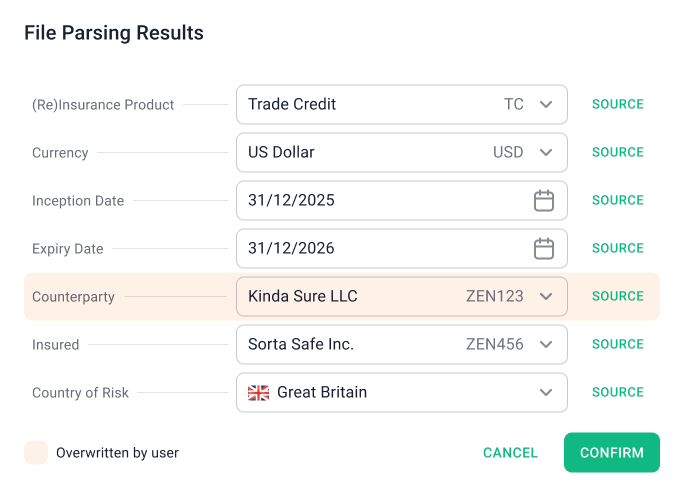Open Source link for Expiry Date
The height and width of the screenshot is (497, 684).
pos(617,248)
